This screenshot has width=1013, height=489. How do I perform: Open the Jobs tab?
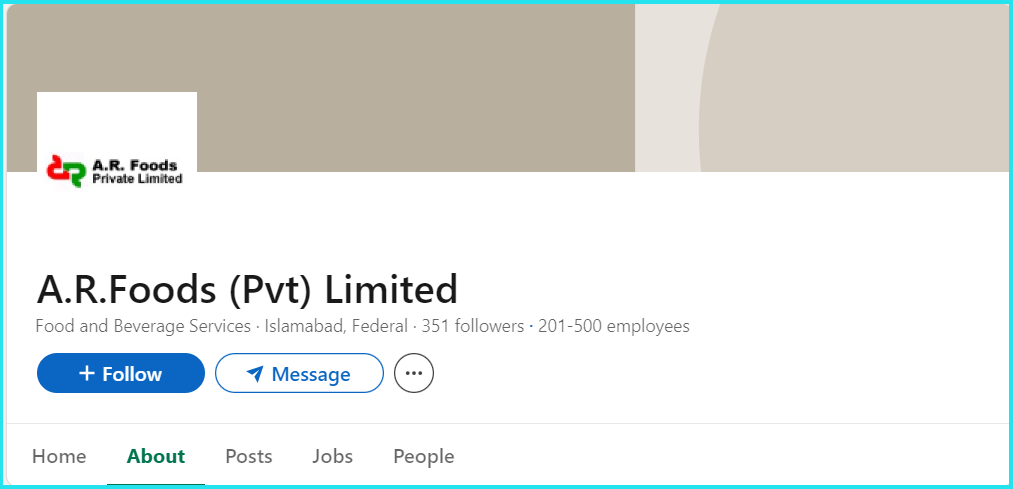pyautogui.click(x=333, y=457)
